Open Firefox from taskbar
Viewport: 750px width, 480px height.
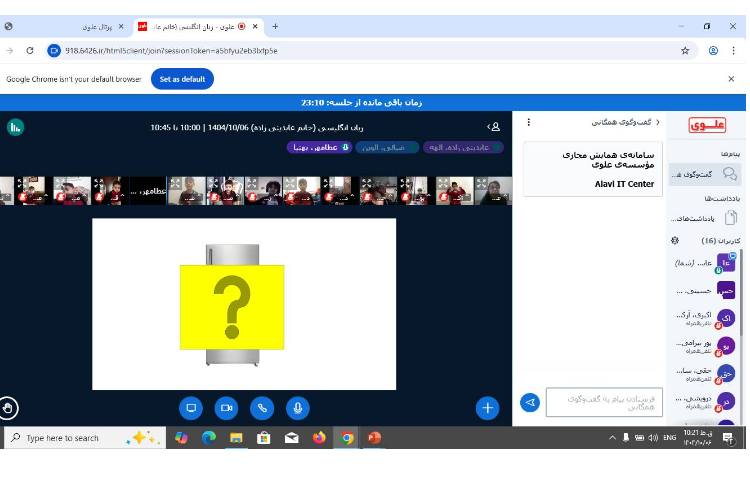pyautogui.click(x=319, y=438)
